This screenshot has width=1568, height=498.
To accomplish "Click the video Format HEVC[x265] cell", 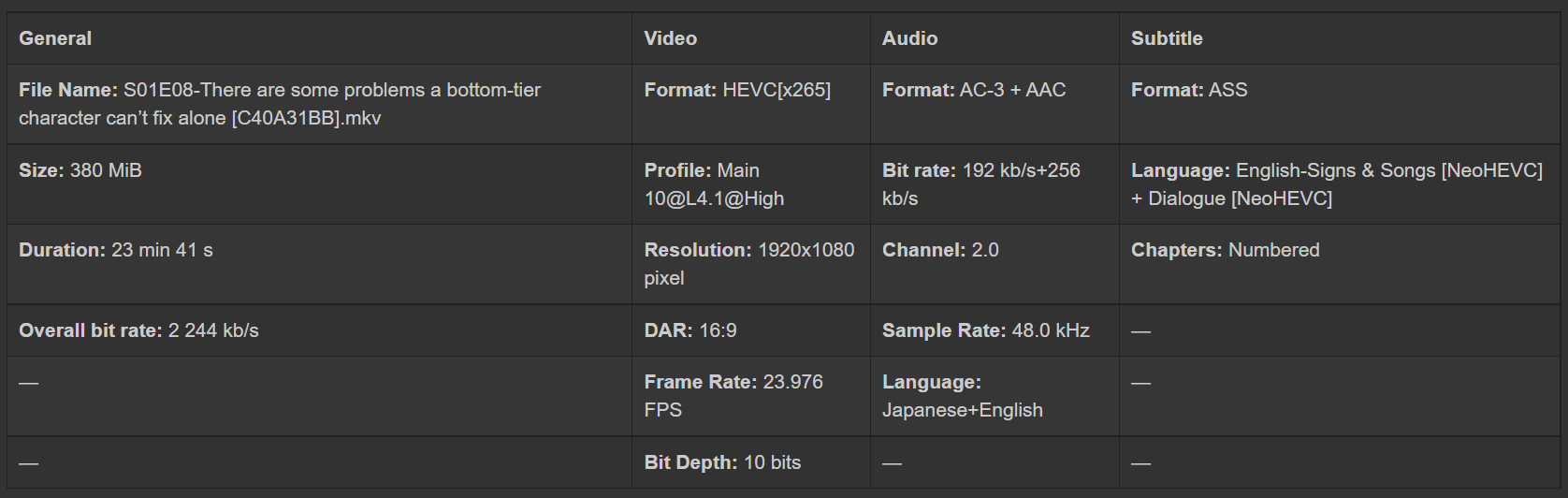I will pyautogui.click(x=737, y=90).
